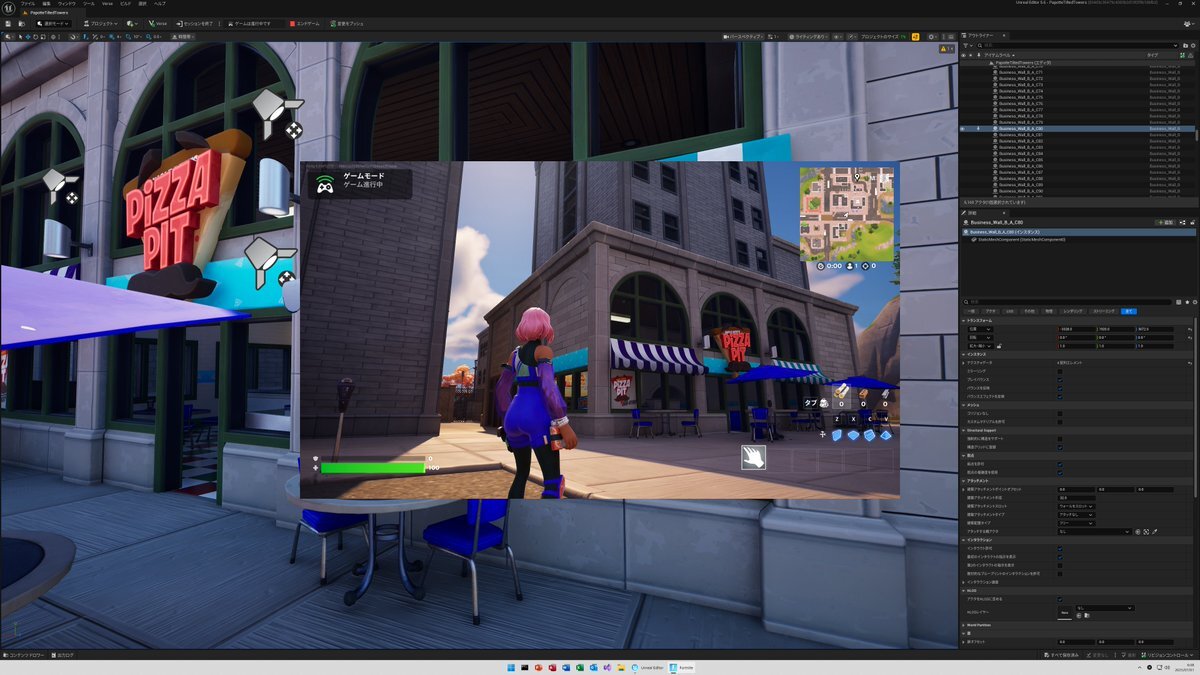
Task: Open the ライティングあり view mode dropdown
Action: click(807, 36)
